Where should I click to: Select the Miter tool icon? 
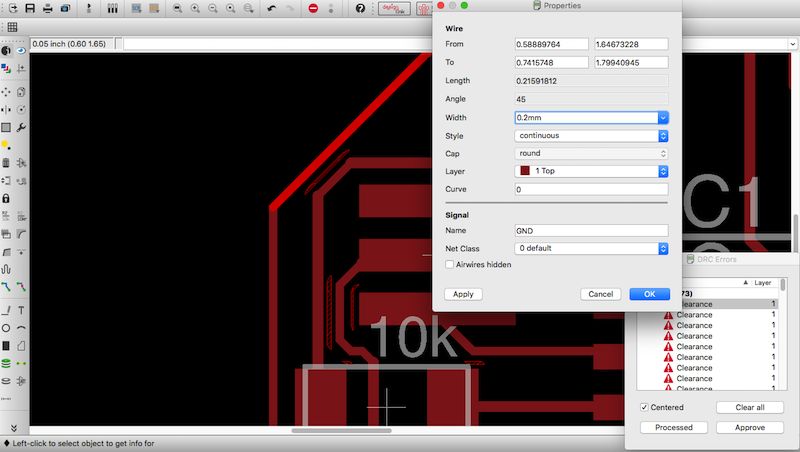pos(21,234)
